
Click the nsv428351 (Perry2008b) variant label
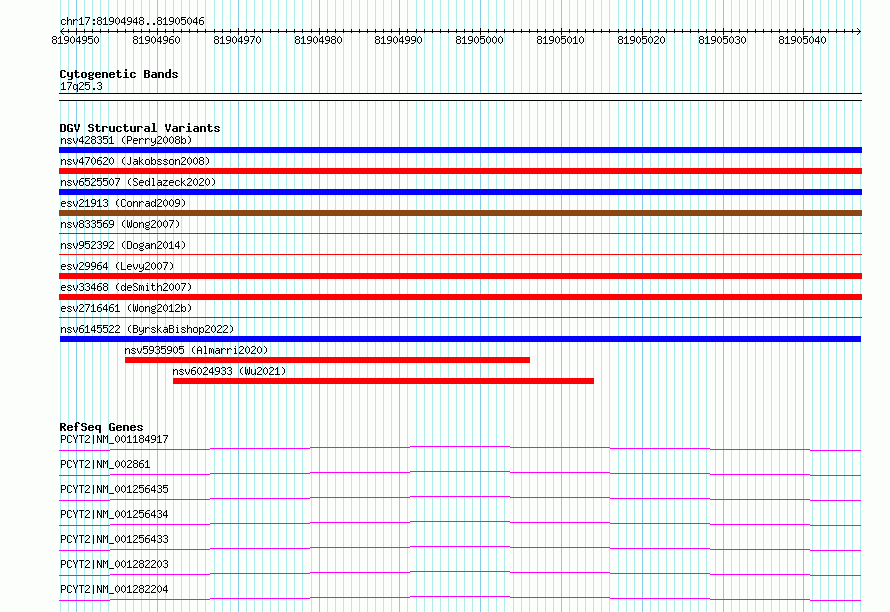pyautogui.click(x=126, y=140)
